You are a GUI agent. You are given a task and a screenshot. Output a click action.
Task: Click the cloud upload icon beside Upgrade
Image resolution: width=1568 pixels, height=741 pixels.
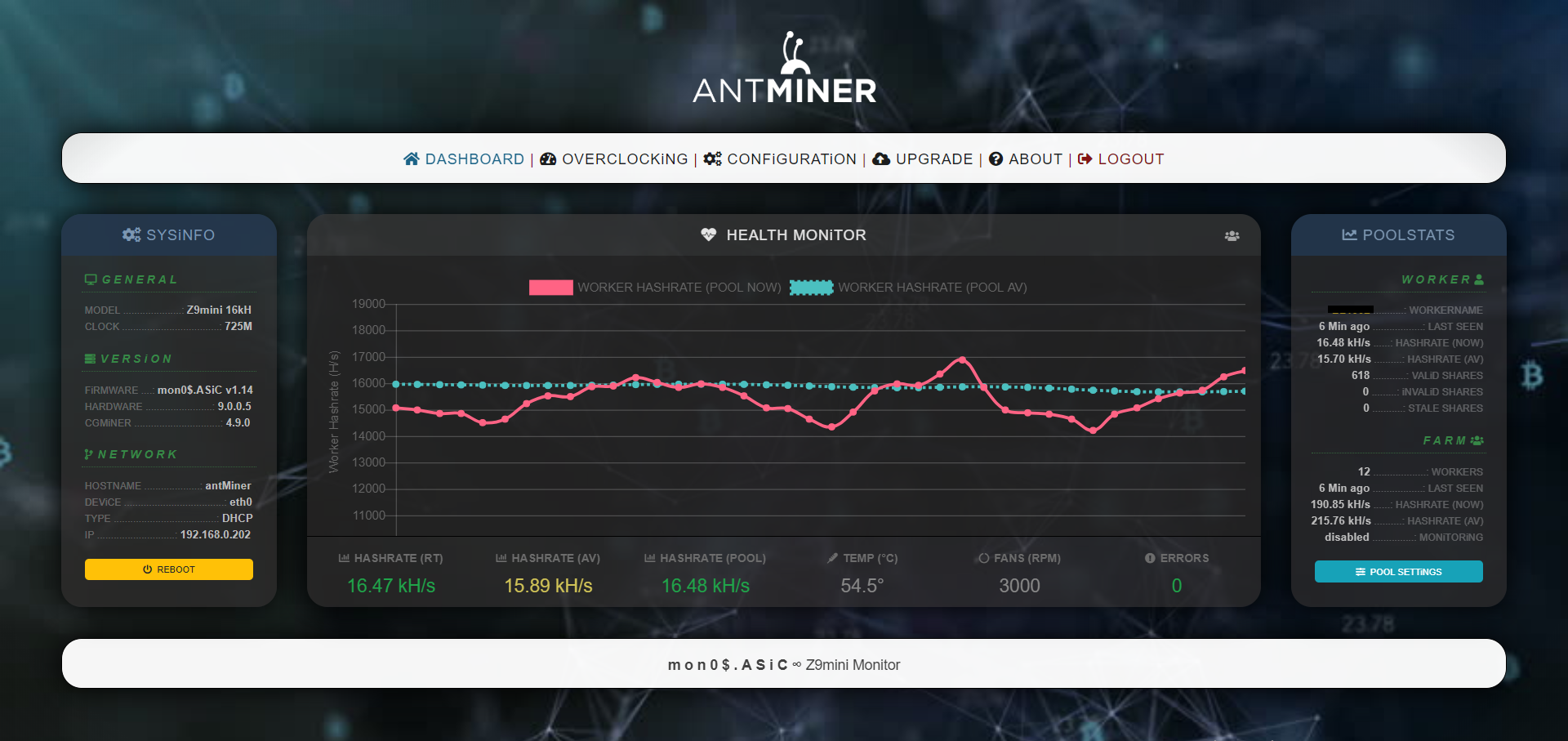pyautogui.click(x=881, y=158)
